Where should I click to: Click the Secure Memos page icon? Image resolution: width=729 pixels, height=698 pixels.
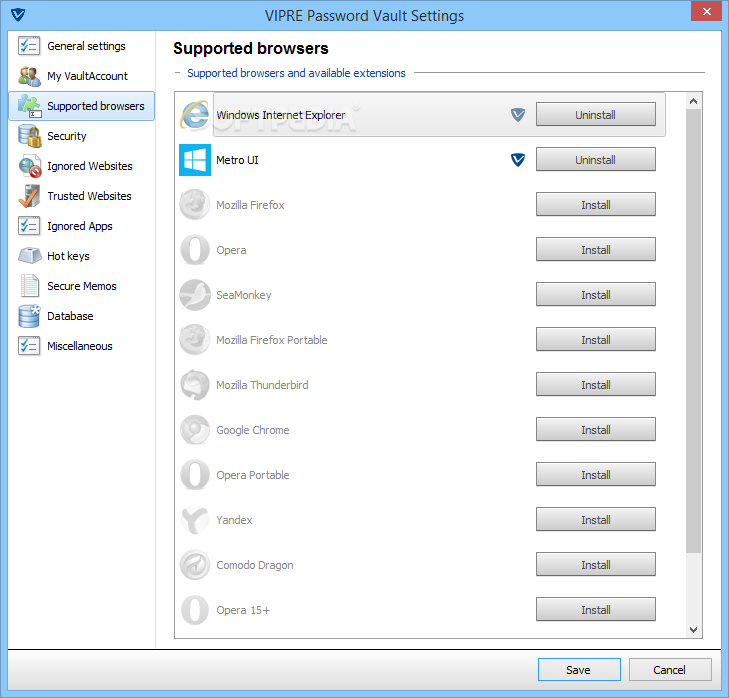[29, 286]
